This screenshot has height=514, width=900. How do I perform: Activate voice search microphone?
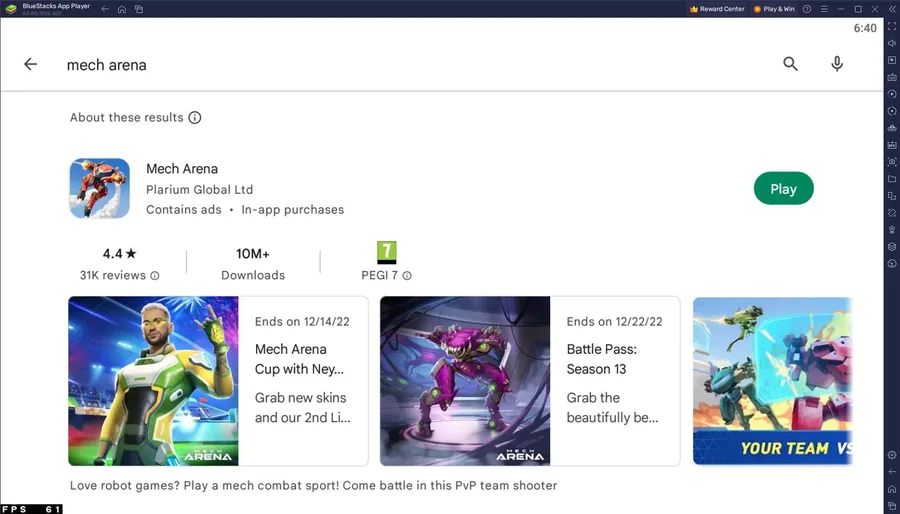tap(837, 64)
